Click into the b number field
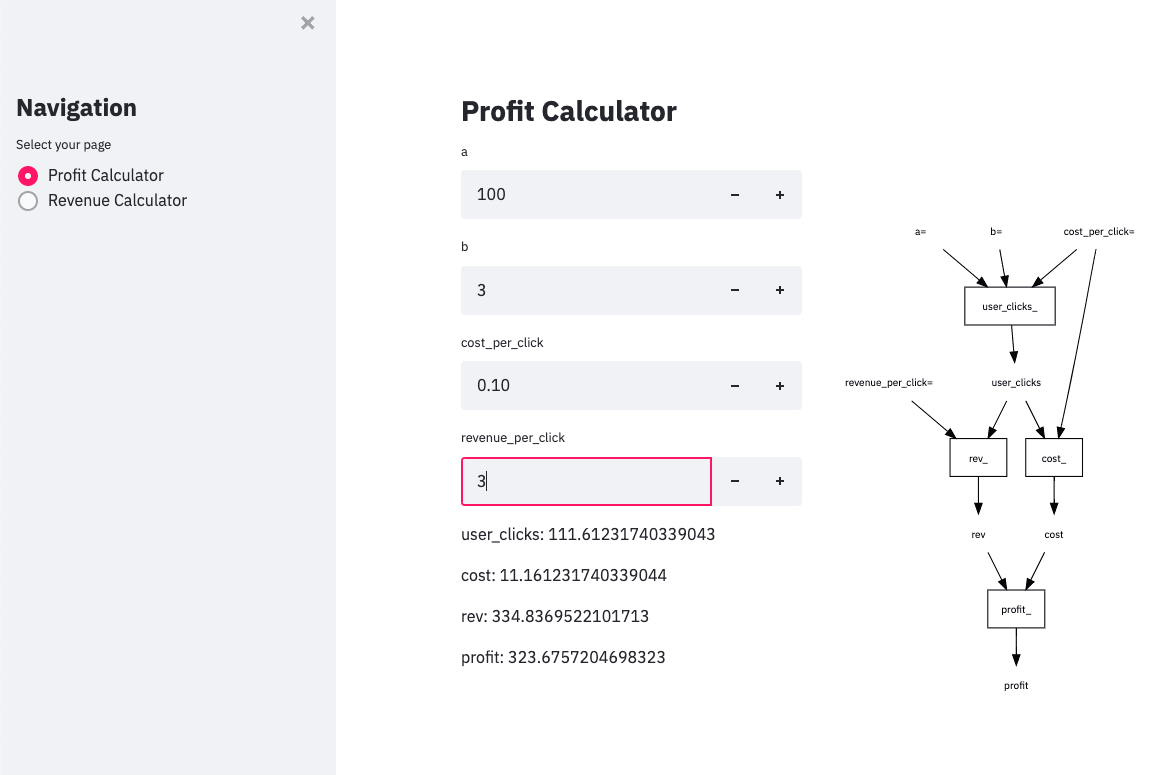The height and width of the screenshot is (775, 1169). coord(586,290)
